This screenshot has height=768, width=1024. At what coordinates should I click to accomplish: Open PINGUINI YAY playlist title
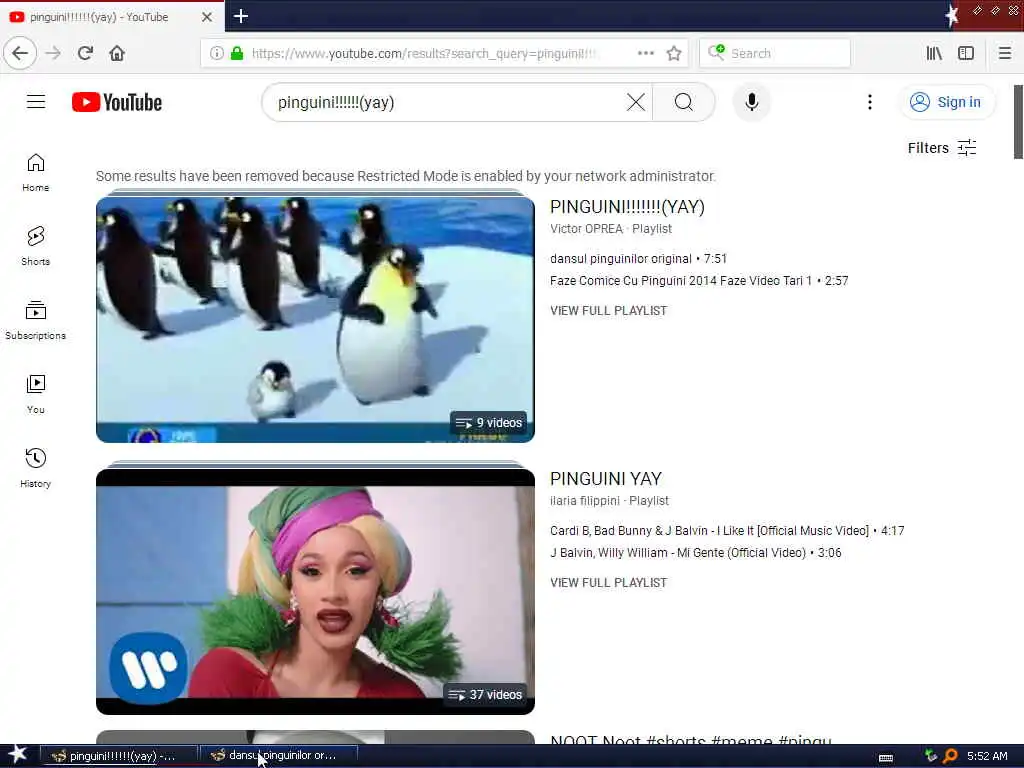pyautogui.click(x=606, y=479)
